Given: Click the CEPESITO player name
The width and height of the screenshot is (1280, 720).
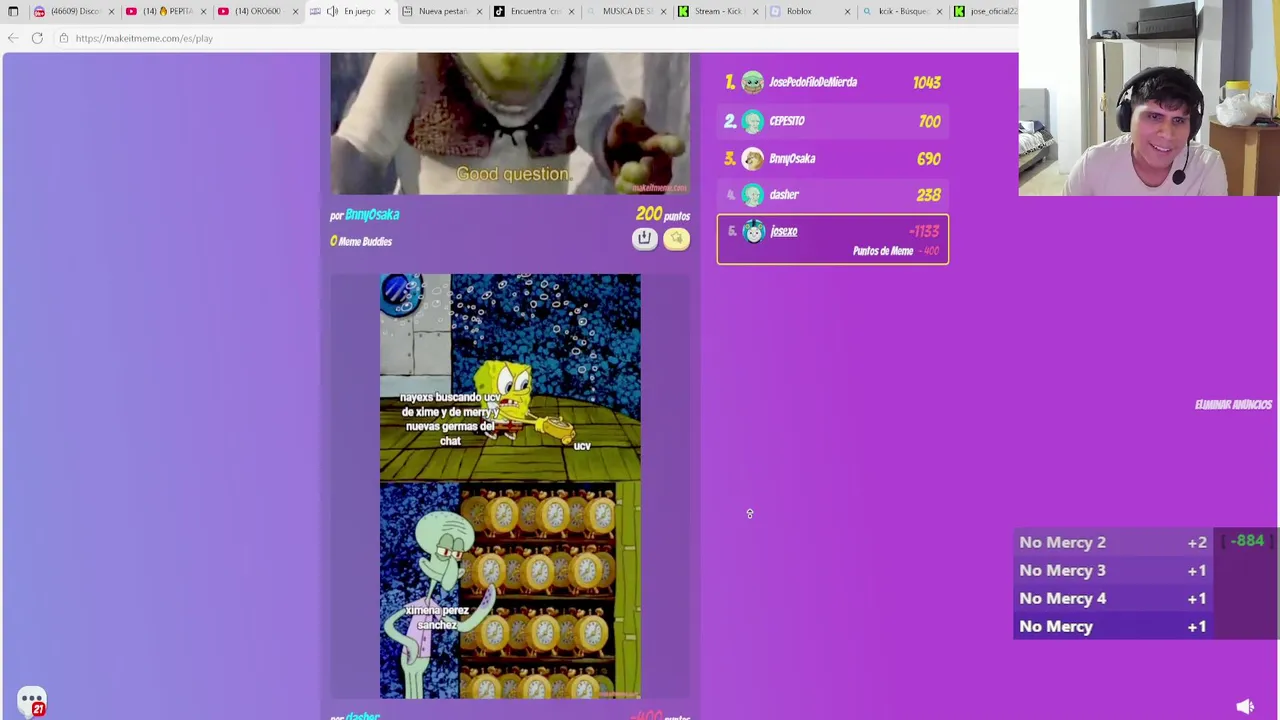Looking at the screenshot, I should click(787, 121).
